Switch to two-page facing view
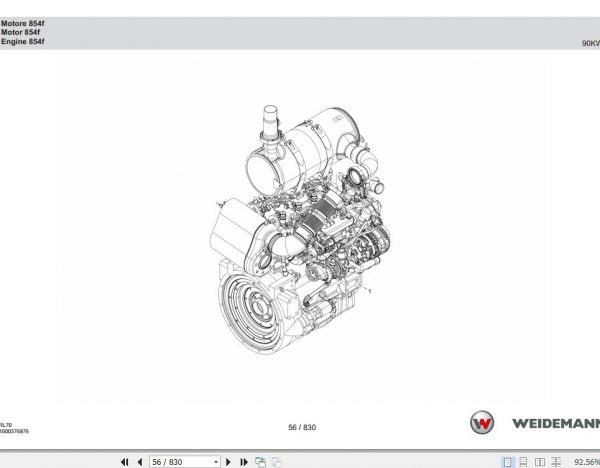Viewport: 600px width, 468px height. coord(540,462)
